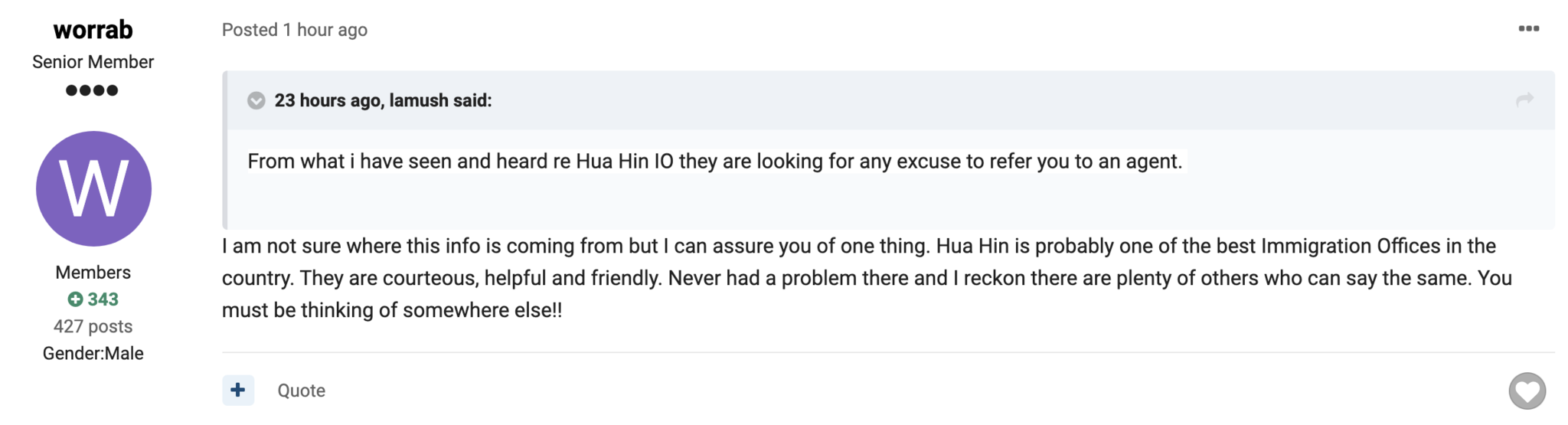Click the Members group label
The height and width of the screenshot is (425, 1568).
pos(93,273)
